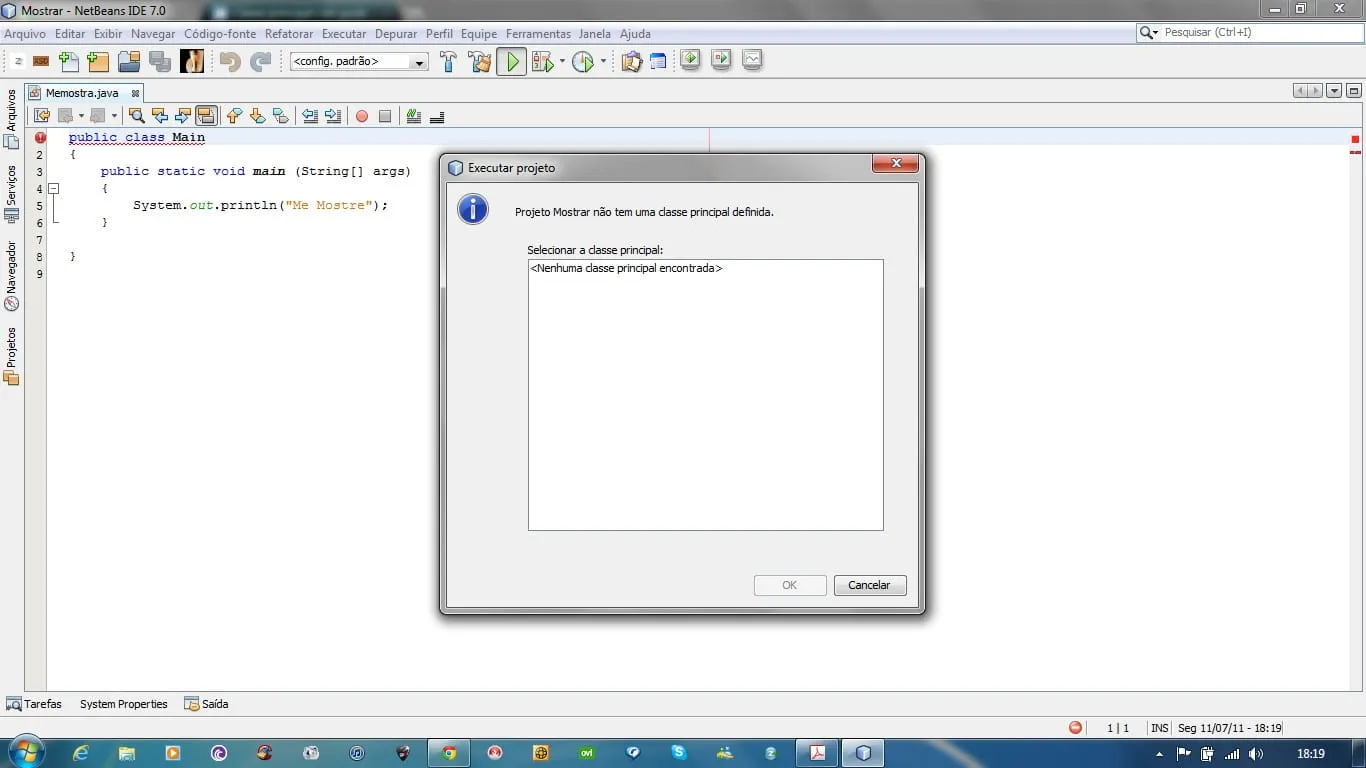
Task: Toggle Highlight Search in editor toolbar
Action: tap(206, 116)
